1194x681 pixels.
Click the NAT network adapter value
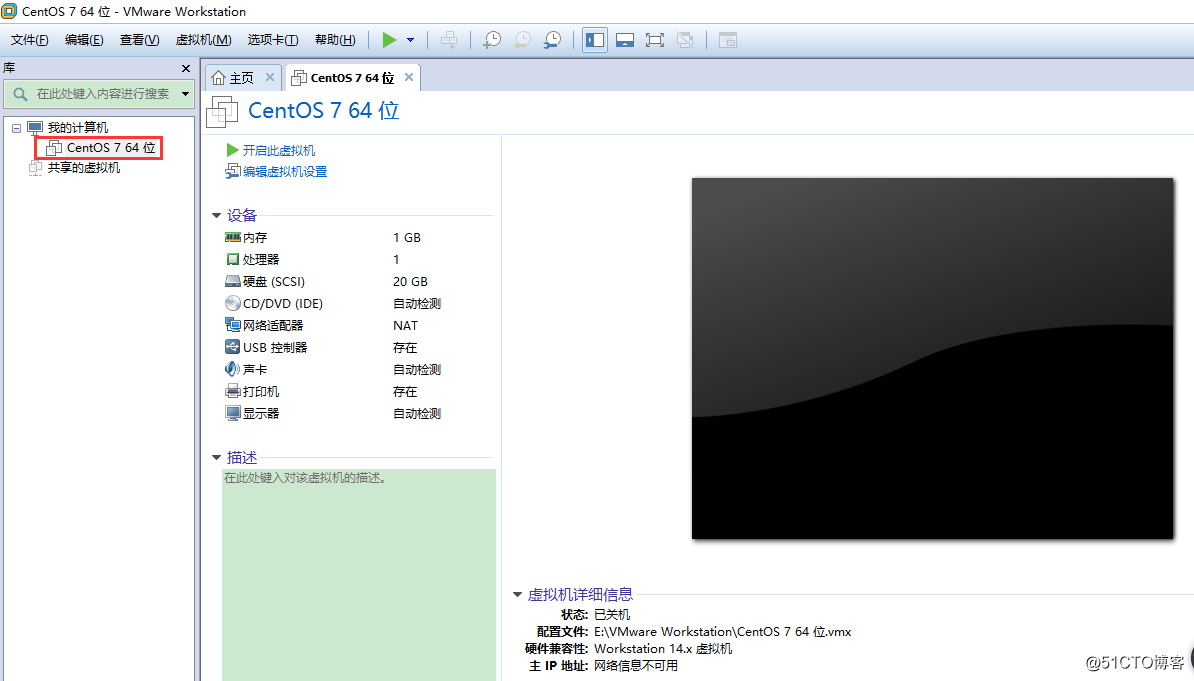[405, 325]
